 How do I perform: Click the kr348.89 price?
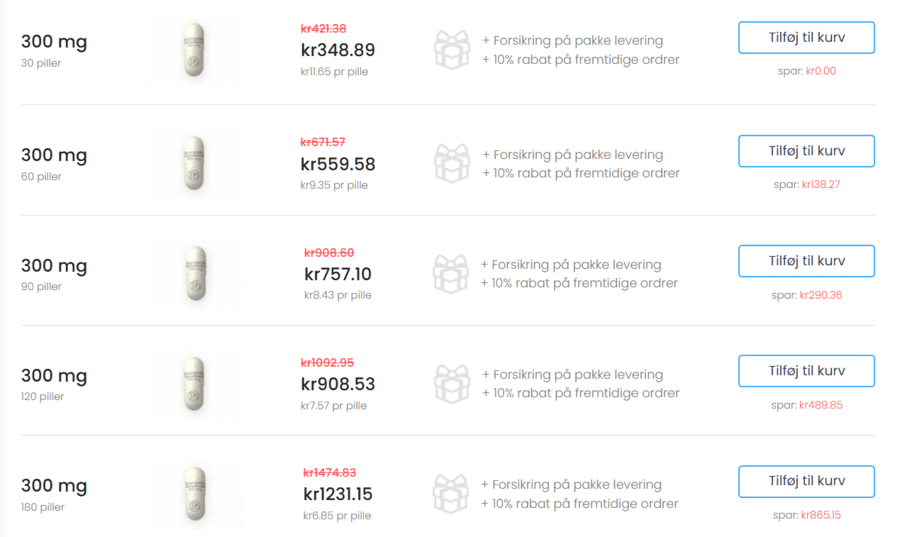338,50
